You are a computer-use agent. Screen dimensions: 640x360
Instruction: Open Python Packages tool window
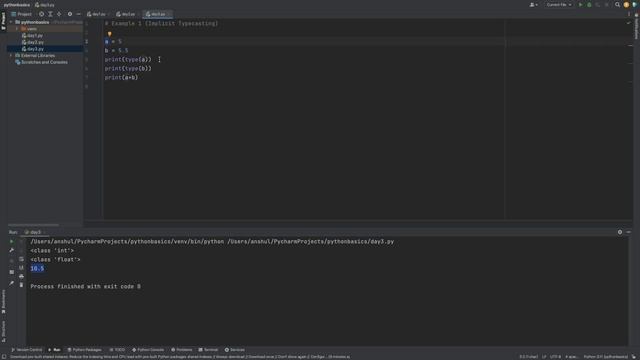point(84,350)
